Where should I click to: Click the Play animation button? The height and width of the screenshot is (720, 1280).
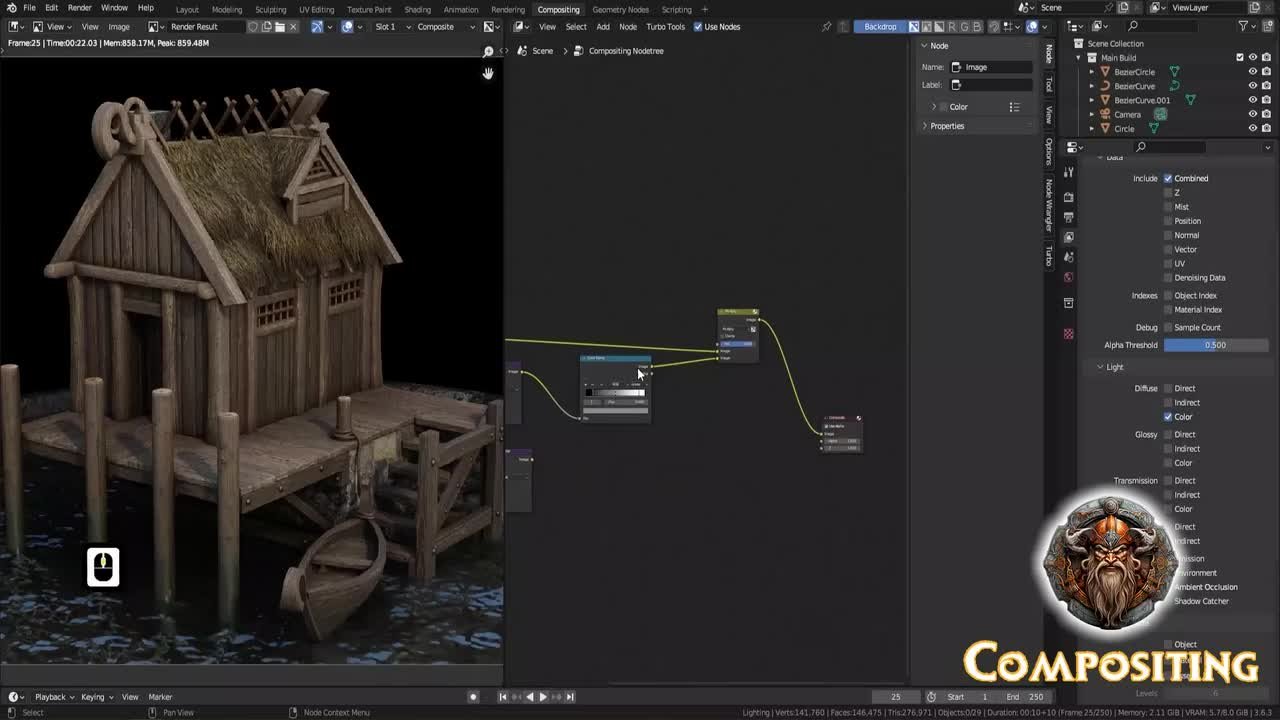click(x=543, y=697)
